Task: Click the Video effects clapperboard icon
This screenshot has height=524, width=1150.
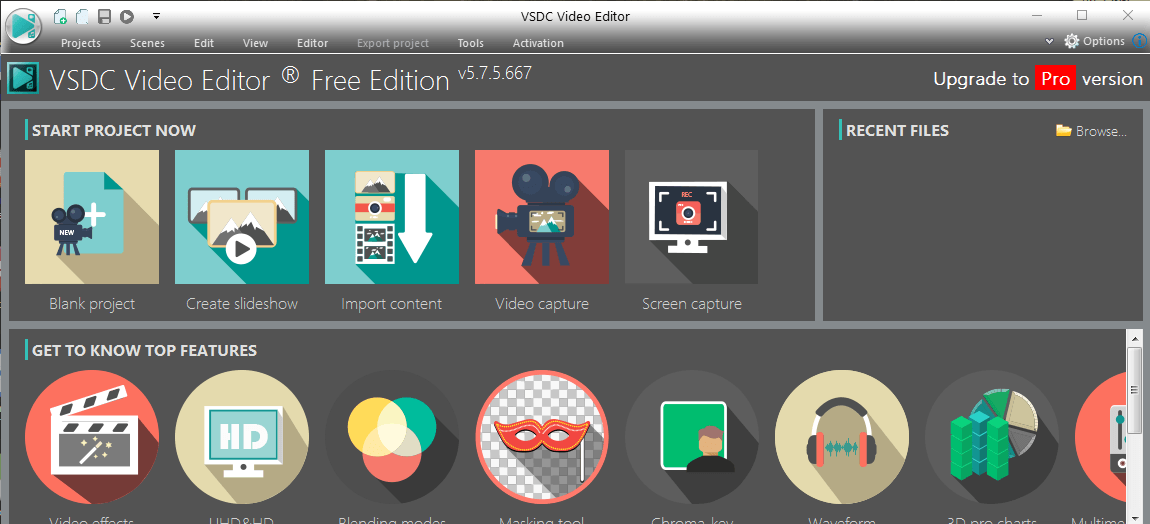Action: (x=92, y=437)
